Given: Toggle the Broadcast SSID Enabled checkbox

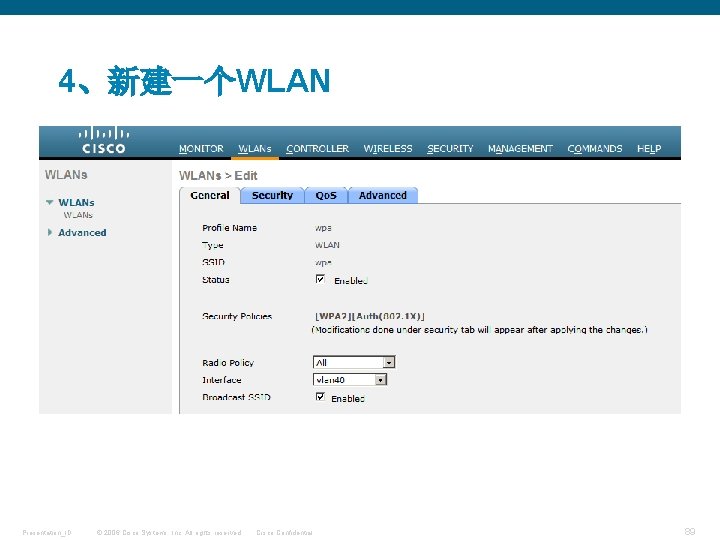Looking at the screenshot, I should 321,397.
